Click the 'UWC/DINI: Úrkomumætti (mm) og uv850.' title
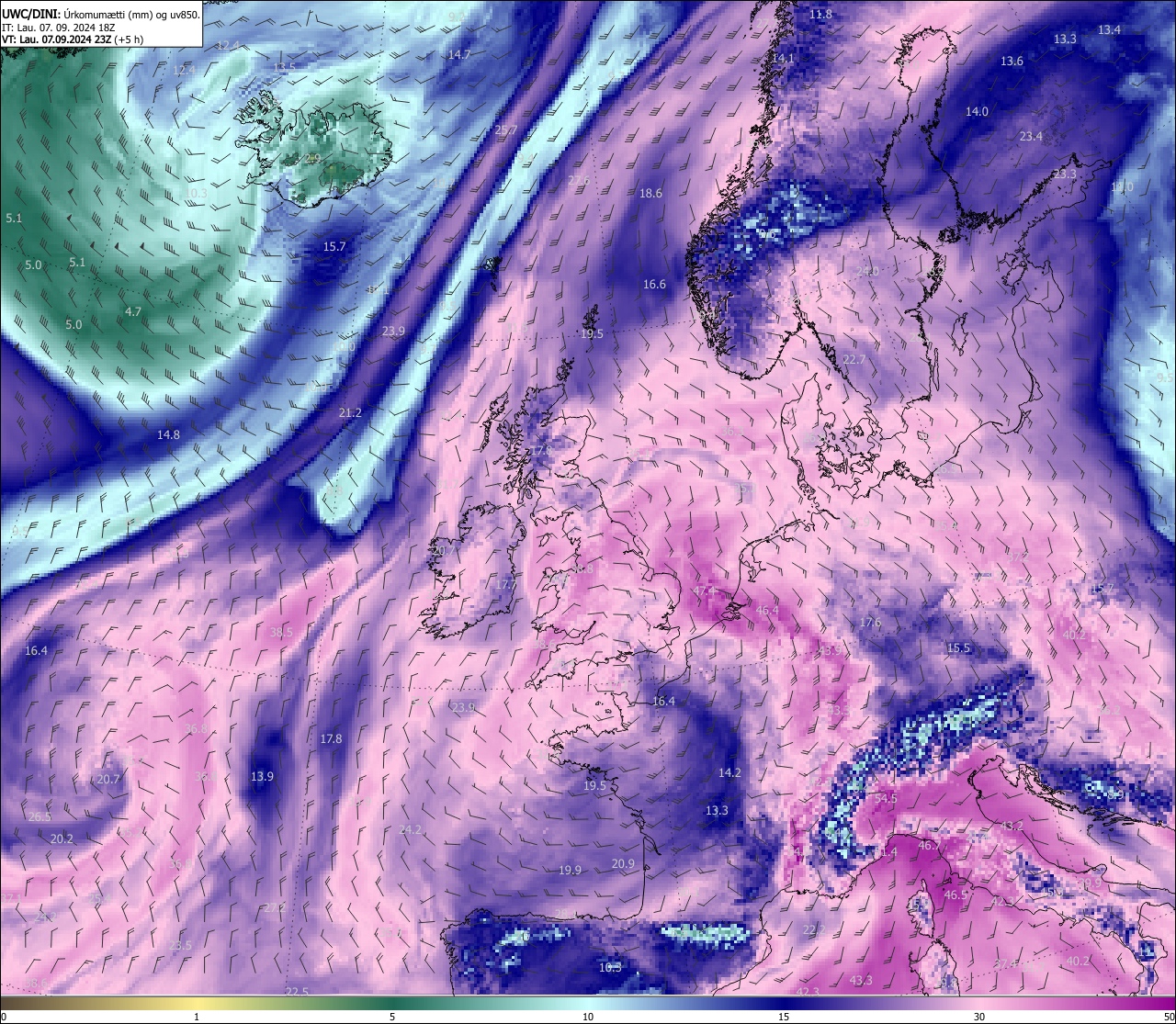The height and width of the screenshot is (1024, 1176). [101, 15]
